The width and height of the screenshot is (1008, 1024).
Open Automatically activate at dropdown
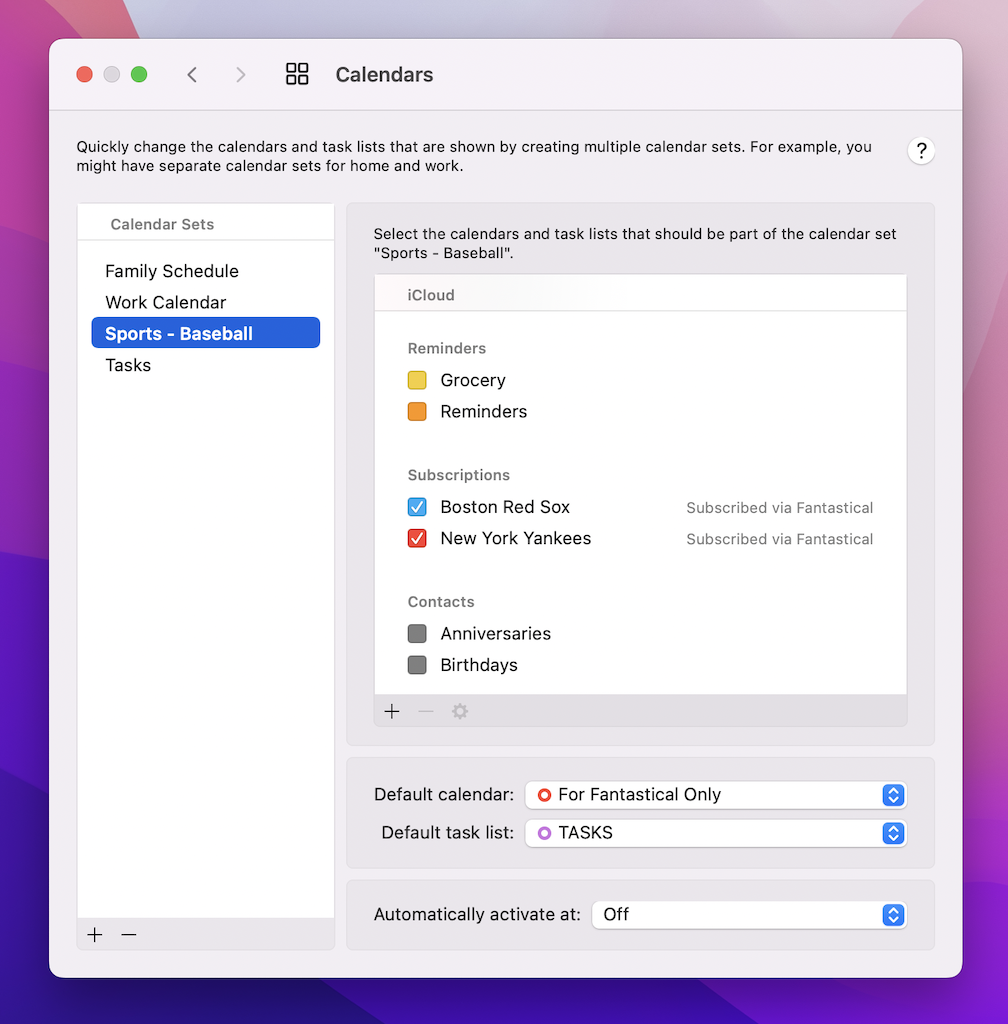pos(749,914)
